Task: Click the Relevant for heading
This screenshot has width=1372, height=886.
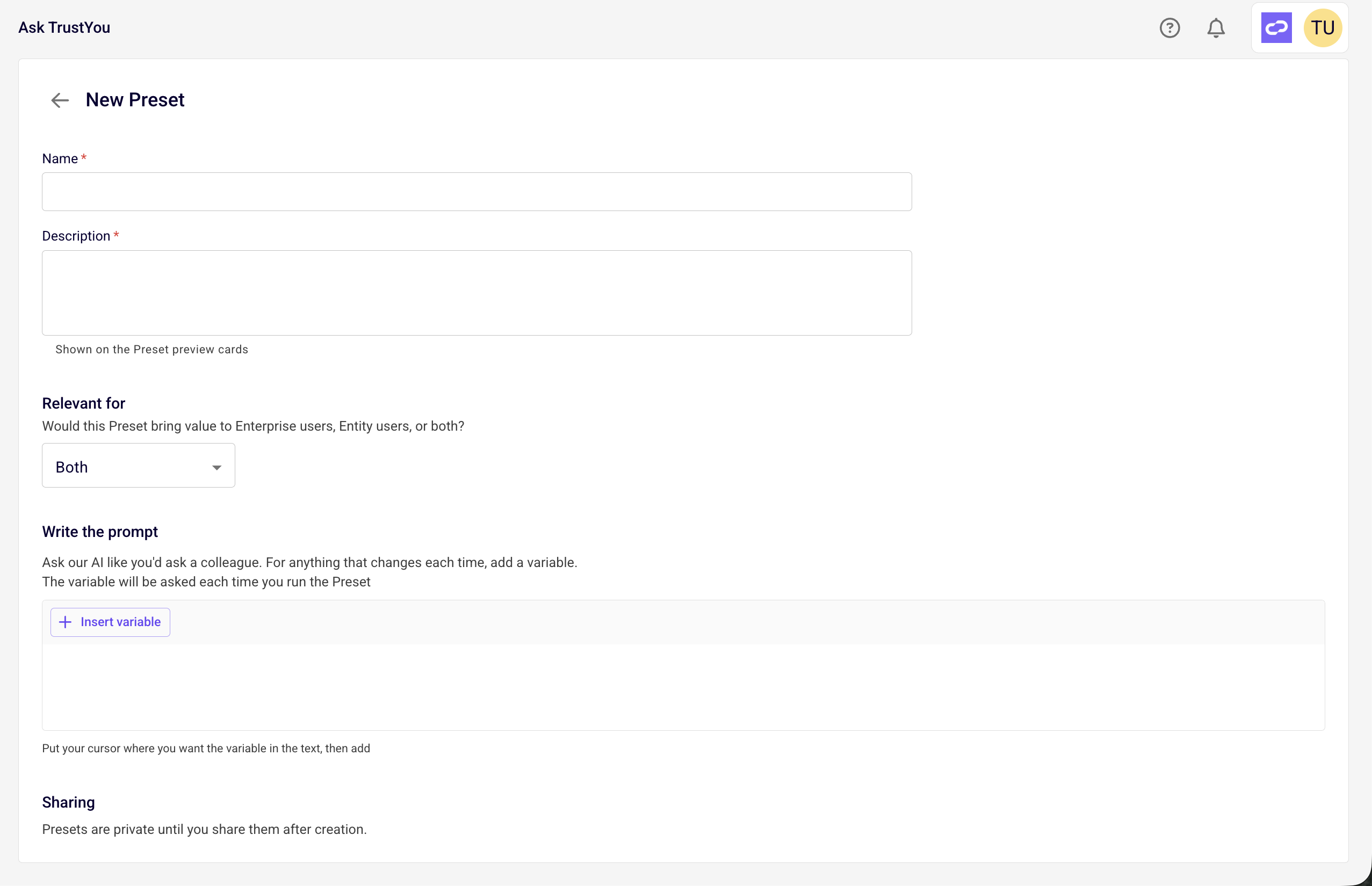Action: [83, 403]
